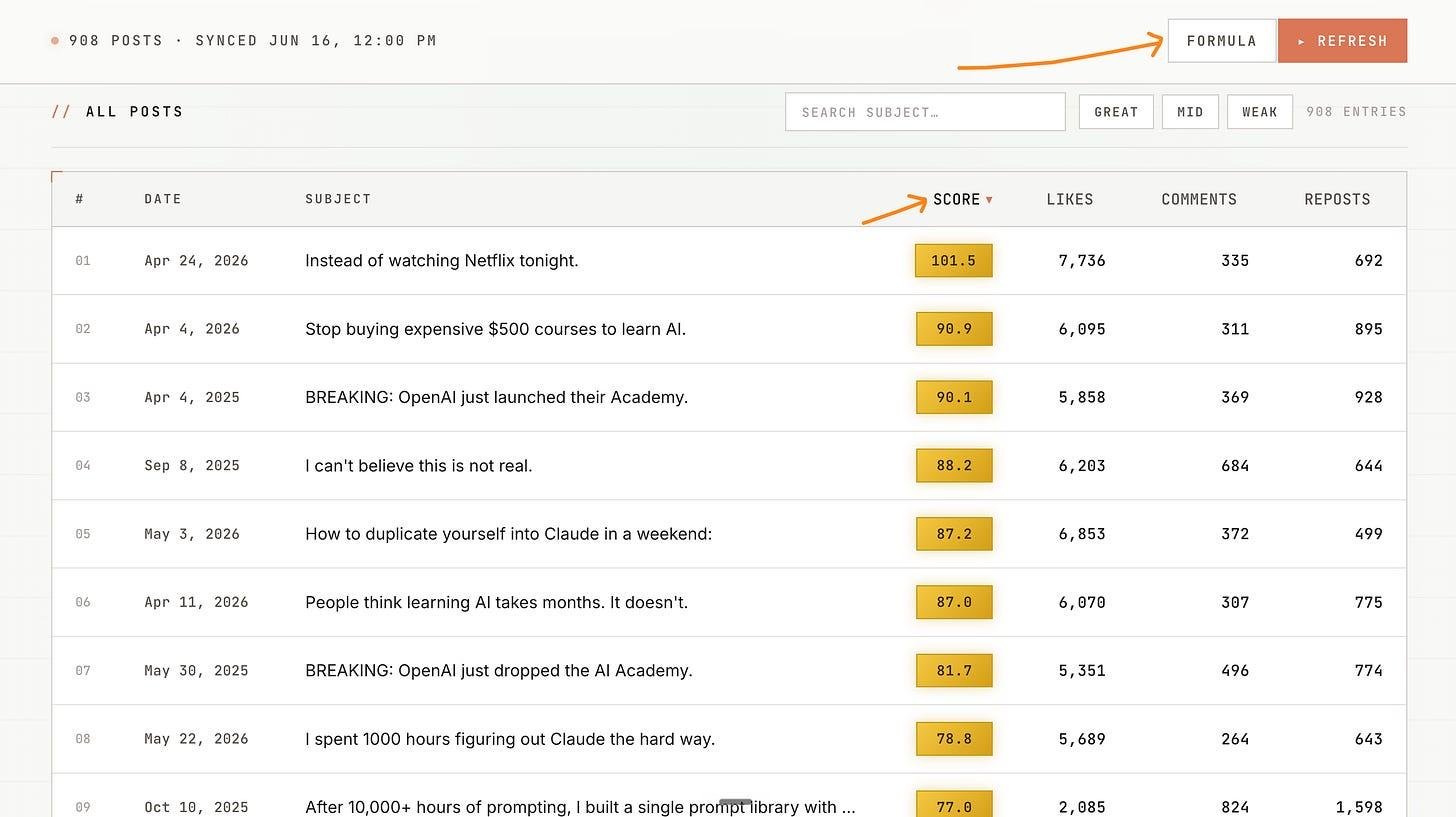Image resolution: width=1456 pixels, height=817 pixels.
Task: Click the likes value 6,853
Action: pyautogui.click(x=1082, y=534)
